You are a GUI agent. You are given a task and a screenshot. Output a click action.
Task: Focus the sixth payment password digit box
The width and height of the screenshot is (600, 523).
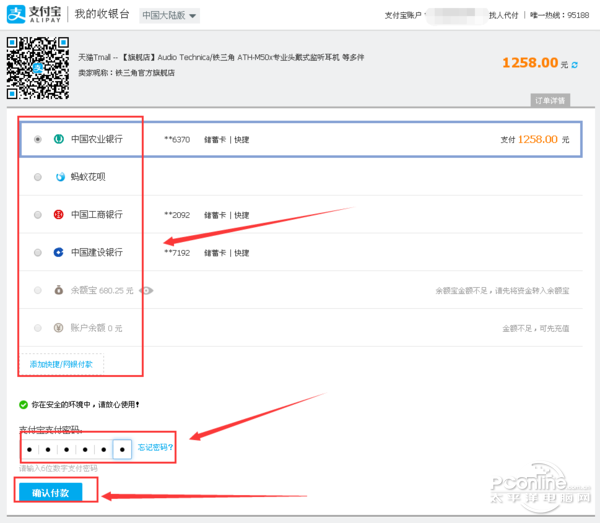coord(122,449)
